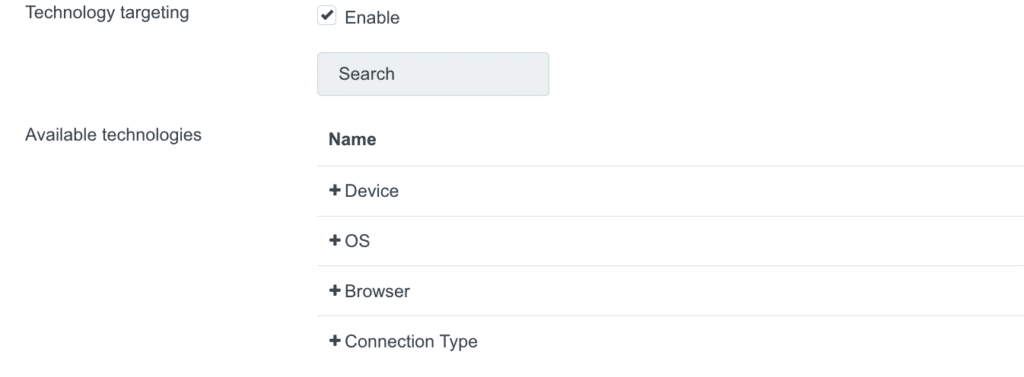Click the plus icon beside Device

[335, 191]
